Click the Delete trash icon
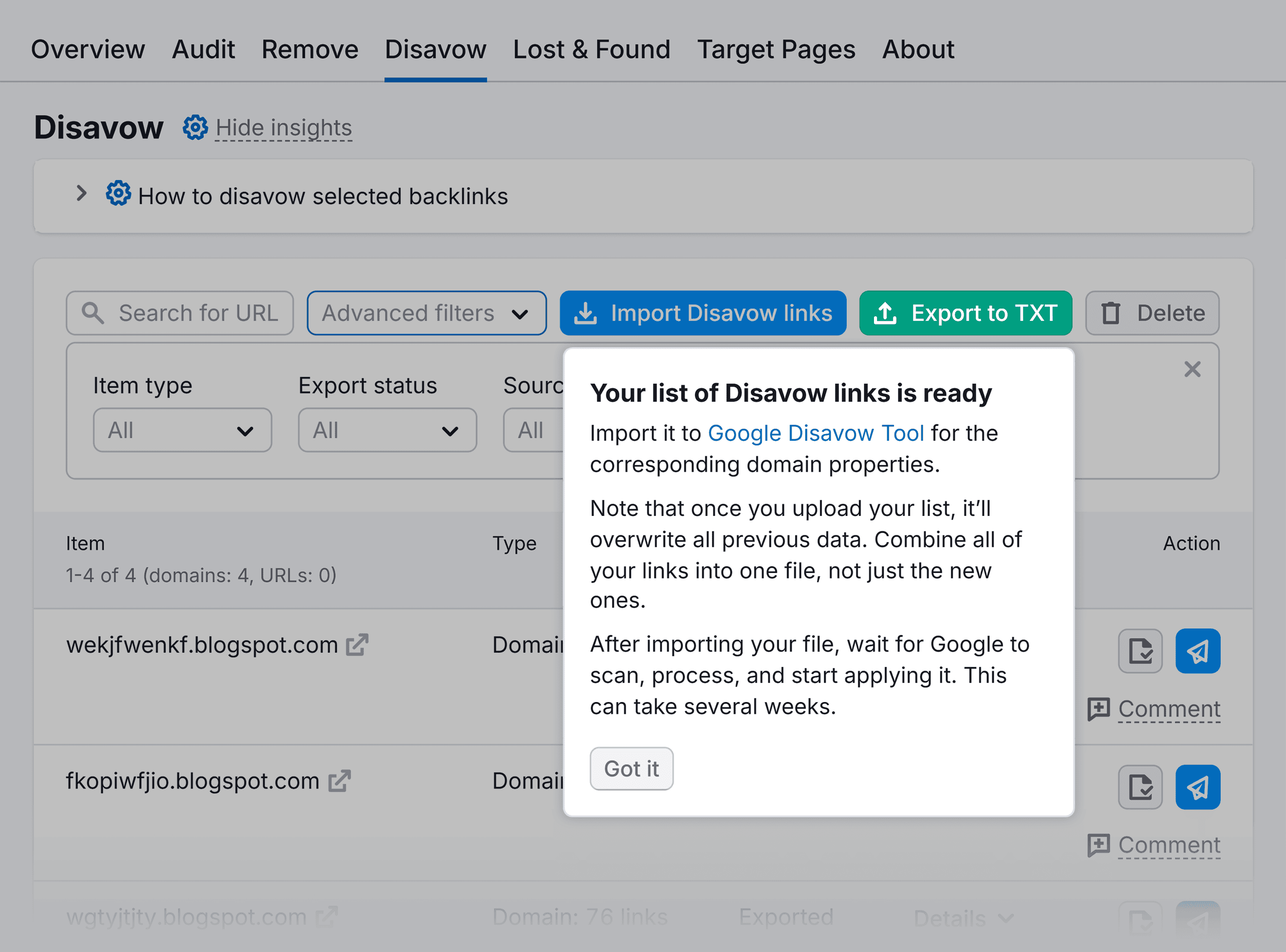The width and height of the screenshot is (1286, 952). click(x=1110, y=313)
